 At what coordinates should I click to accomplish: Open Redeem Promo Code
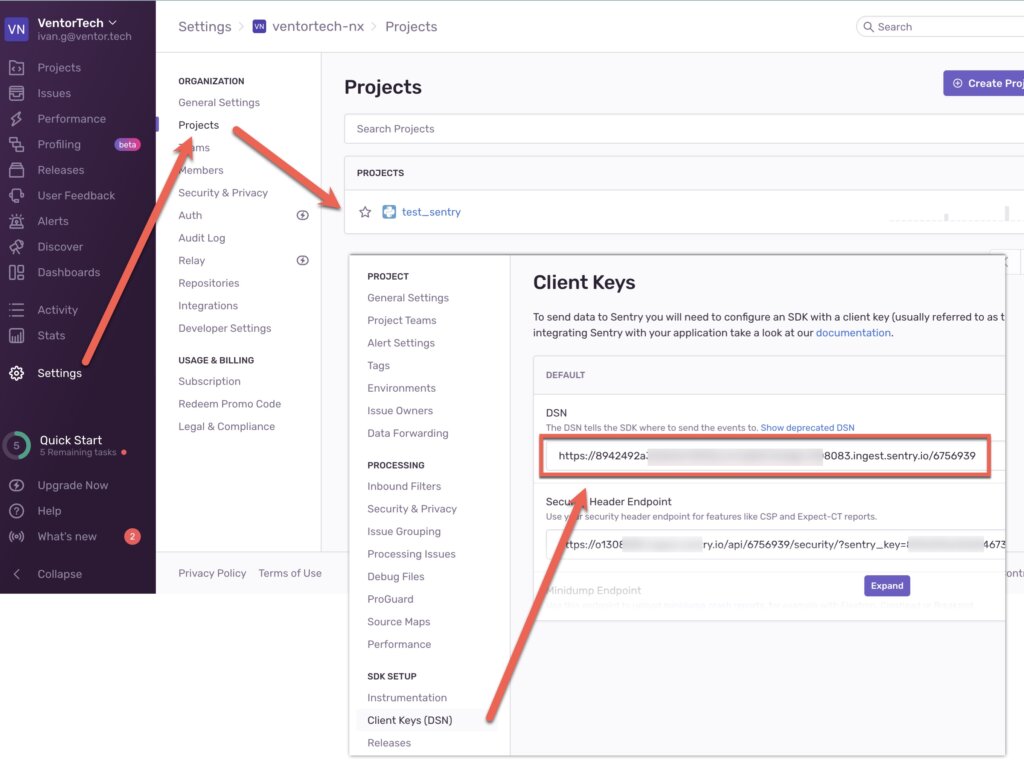click(229, 404)
